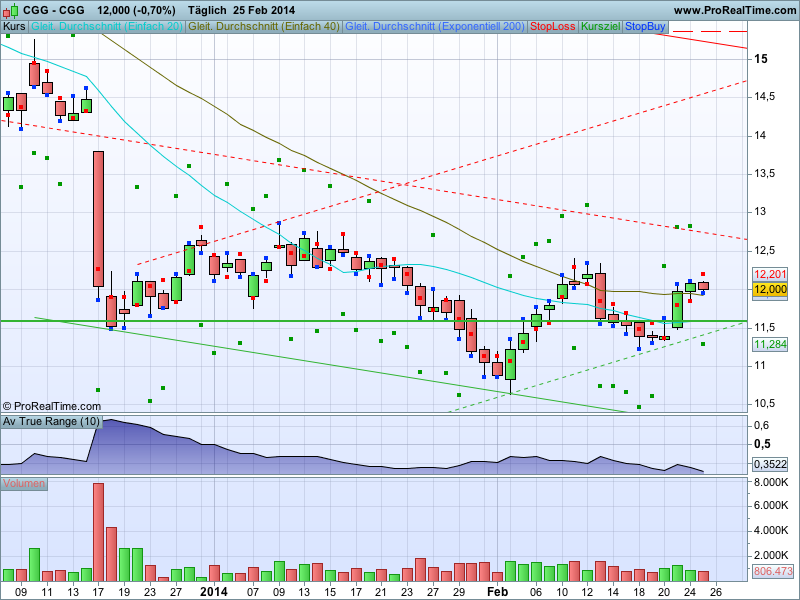The width and height of the screenshot is (800, 600).
Task: Click the green 11,284 price tag
Action: 770,344
